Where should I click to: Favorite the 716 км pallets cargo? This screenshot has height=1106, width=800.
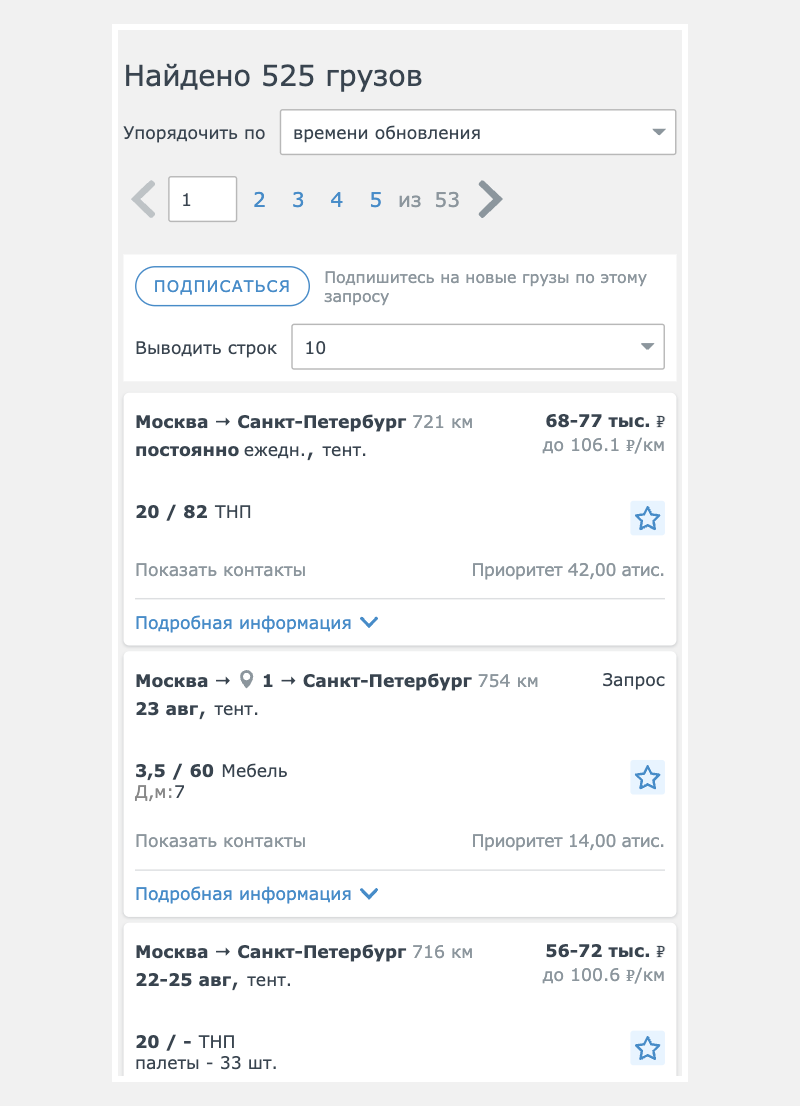(x=648, y=1048)
